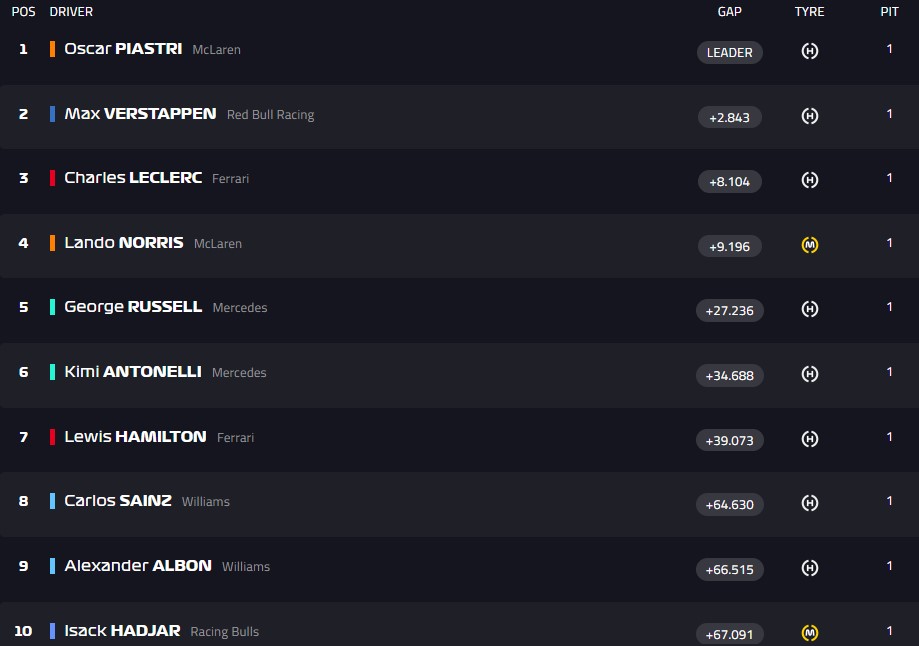Viewport: 919px width, 646px height.
Task: Click the GAP column header
Action: [730, 12]
